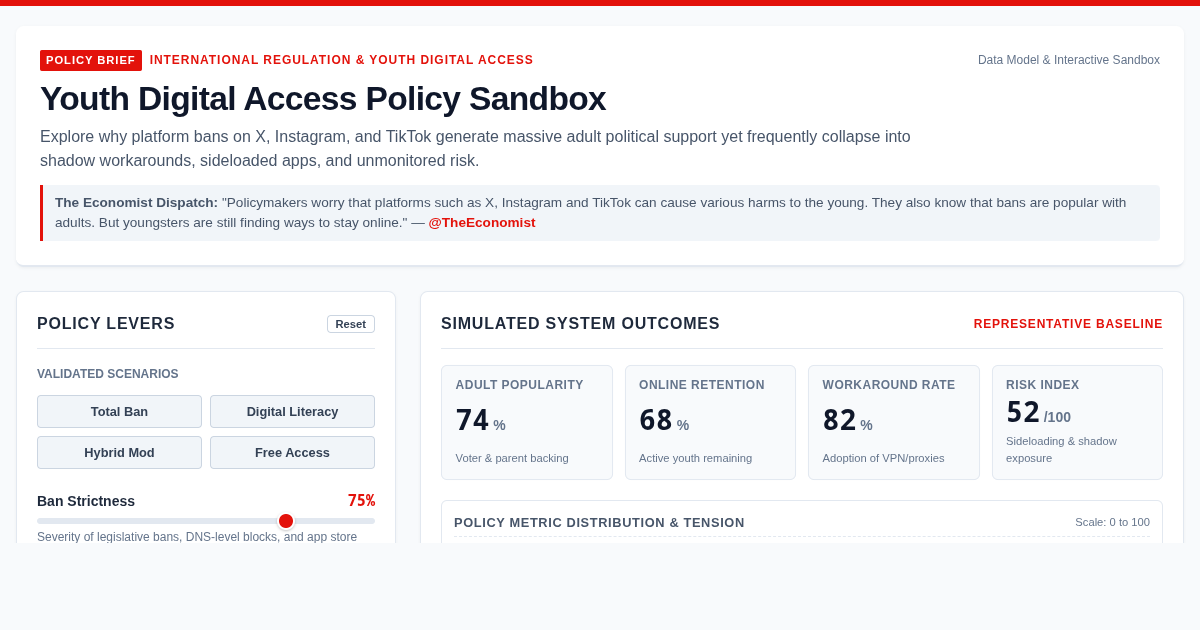Image resolution: width=1200 pixels, height=630 pixels.
Task: Click the 'Scale: 0 to 100' label
Action: (1112, 522)
